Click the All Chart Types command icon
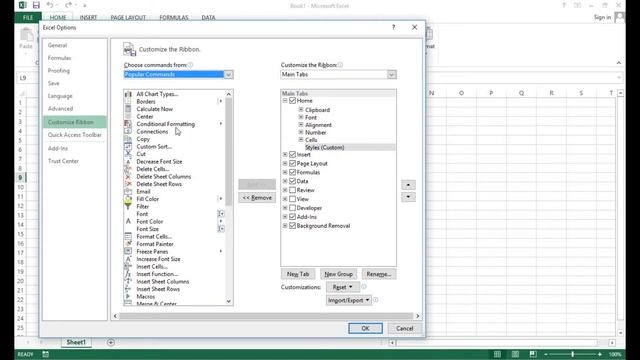Screen dimensions: 640x360 click(x=128, y=94)
